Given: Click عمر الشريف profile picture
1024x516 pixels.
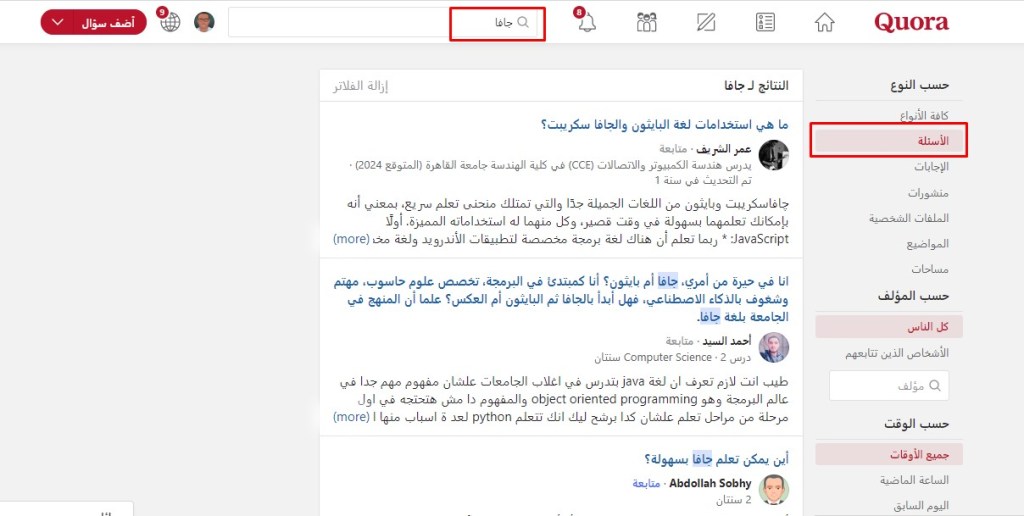Looking at the screenshot, I should [774, 155].
